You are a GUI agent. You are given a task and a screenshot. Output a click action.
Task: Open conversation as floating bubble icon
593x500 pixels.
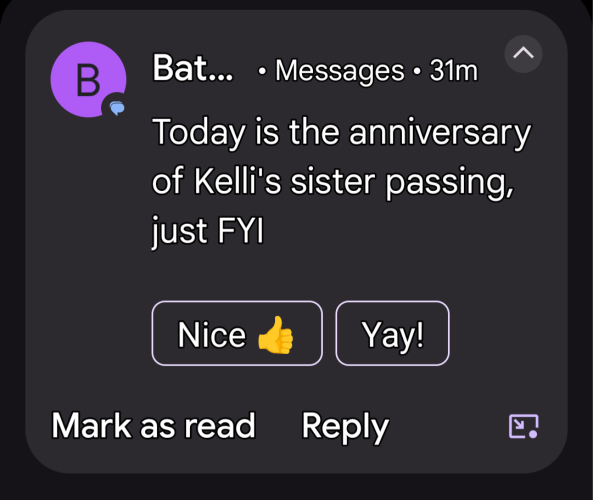pos(523,426)
